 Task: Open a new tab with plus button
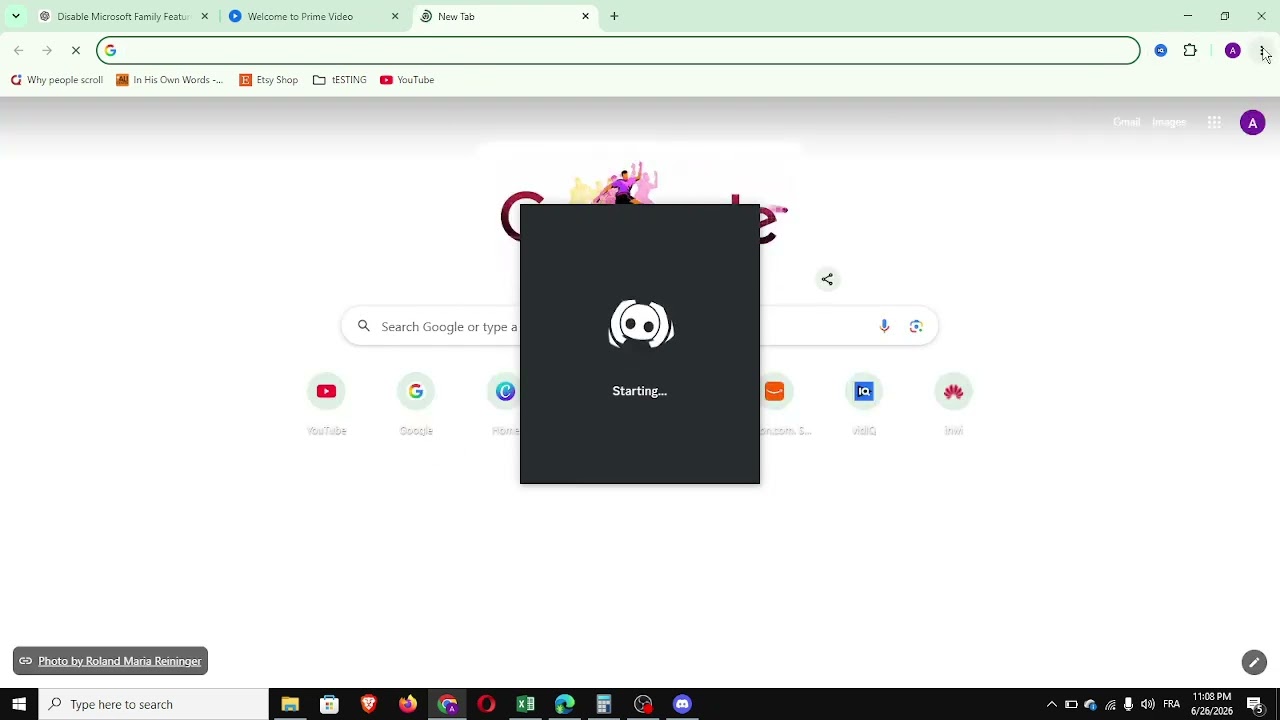614,16
